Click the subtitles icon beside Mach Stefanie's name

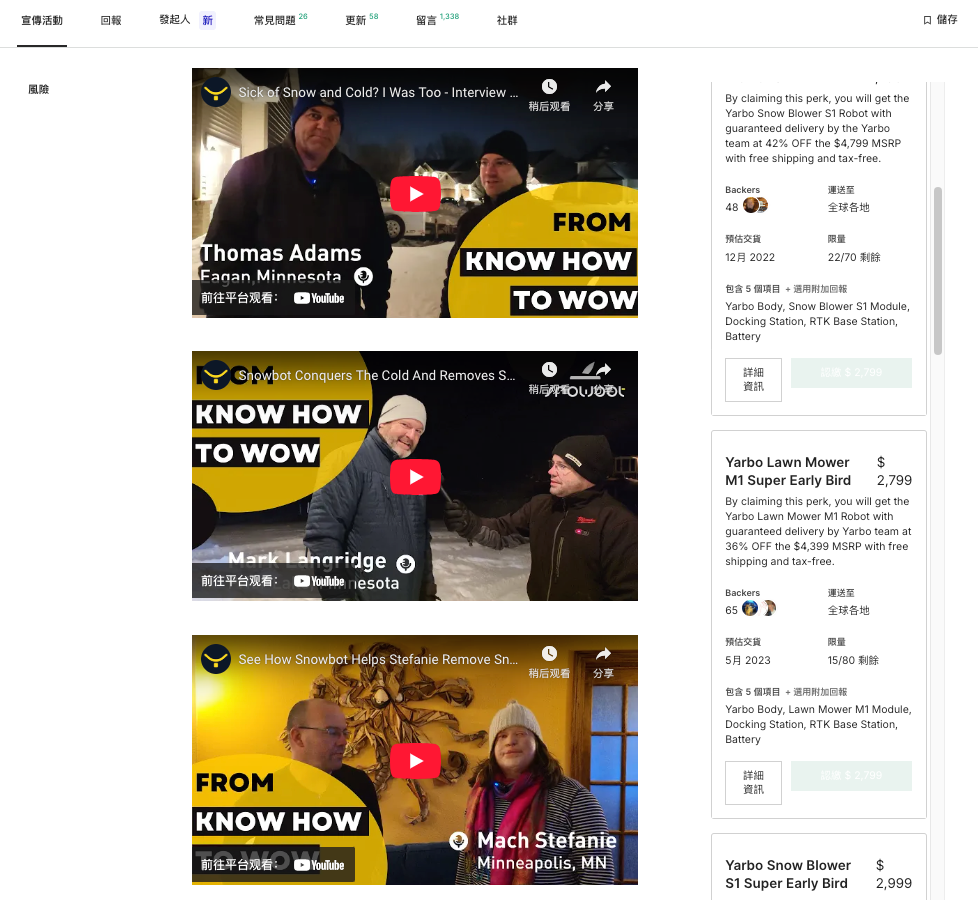tap(458, 841)
